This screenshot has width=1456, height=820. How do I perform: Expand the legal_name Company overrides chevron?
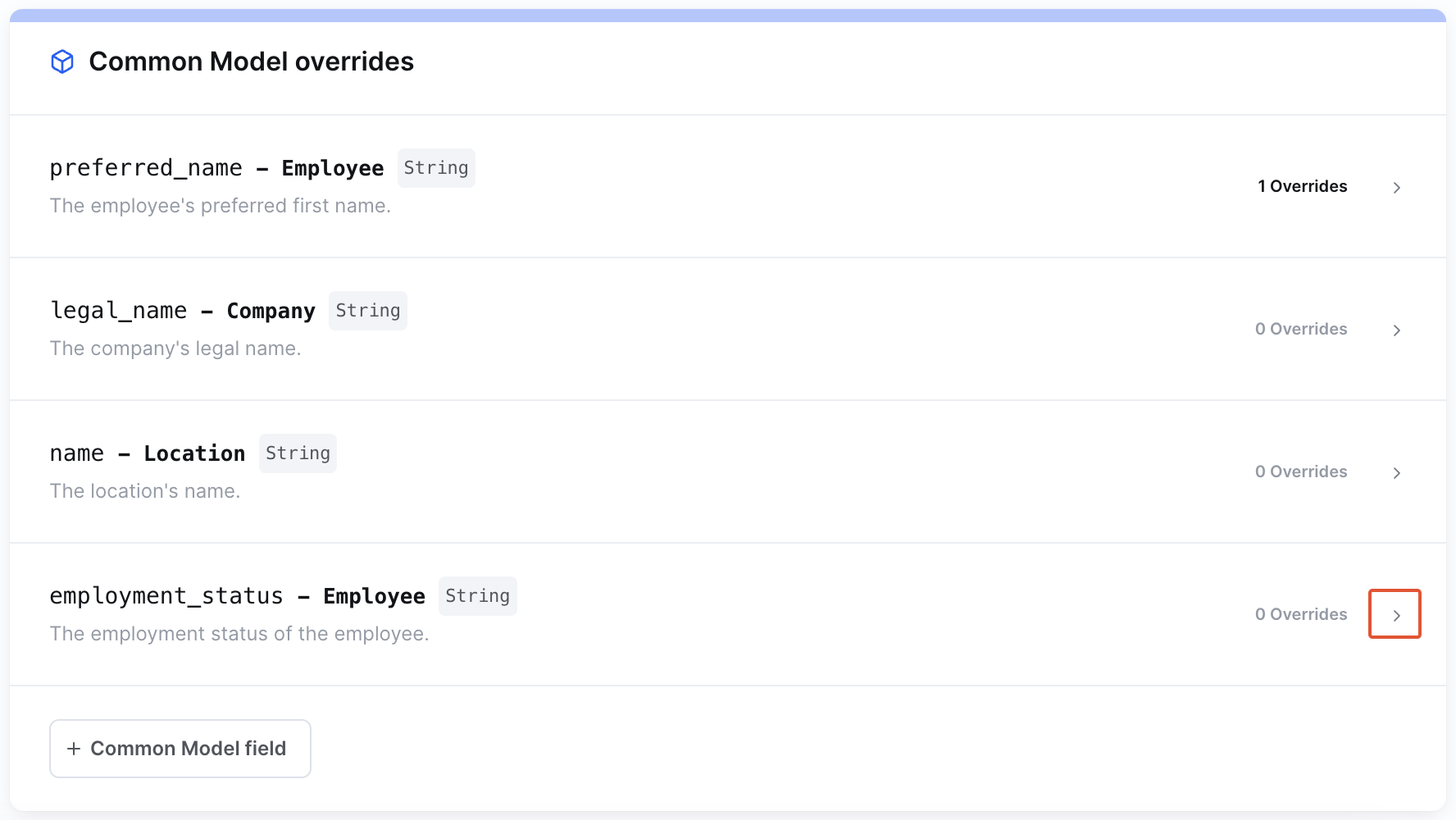[x=1396, y=330]
